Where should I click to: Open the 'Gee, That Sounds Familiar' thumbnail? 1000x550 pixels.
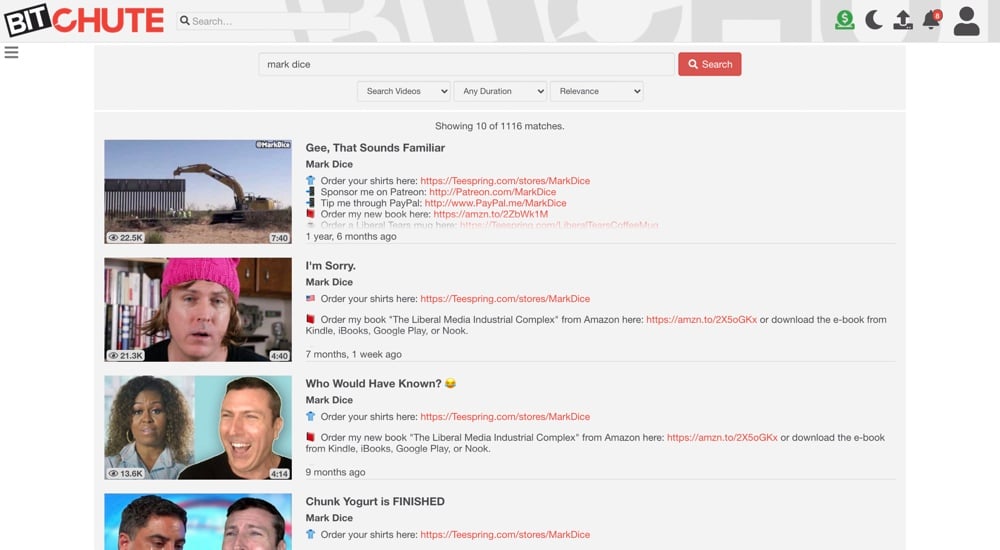[x=198, y=191]
